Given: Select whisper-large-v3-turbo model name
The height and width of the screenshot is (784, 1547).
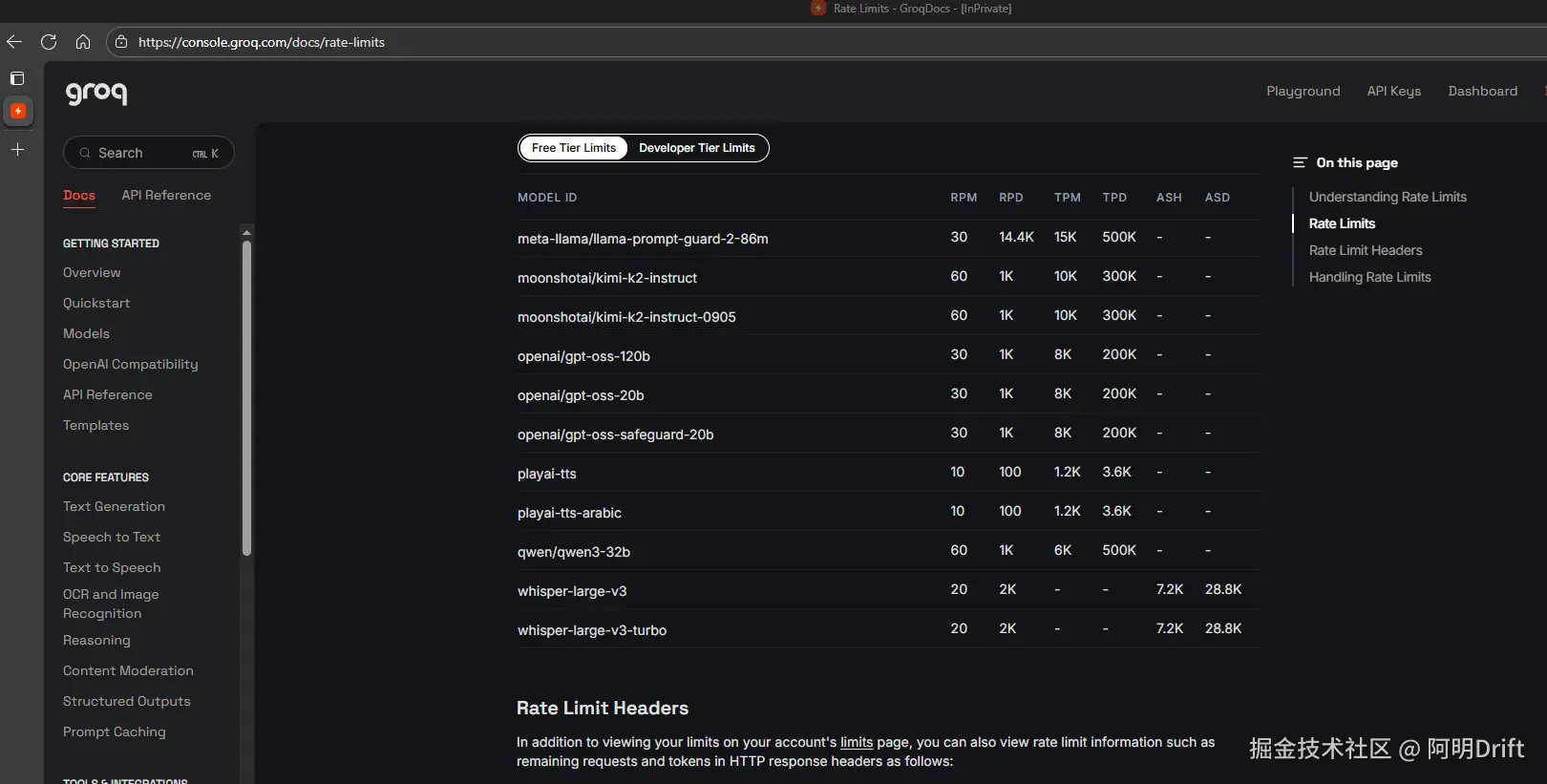Looking at the screenshot, I should tap(592, 630).
